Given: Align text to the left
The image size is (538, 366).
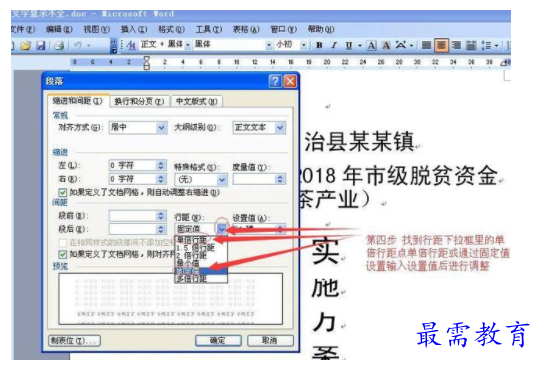Looking at the screenshot, I should tap(426, 45).
